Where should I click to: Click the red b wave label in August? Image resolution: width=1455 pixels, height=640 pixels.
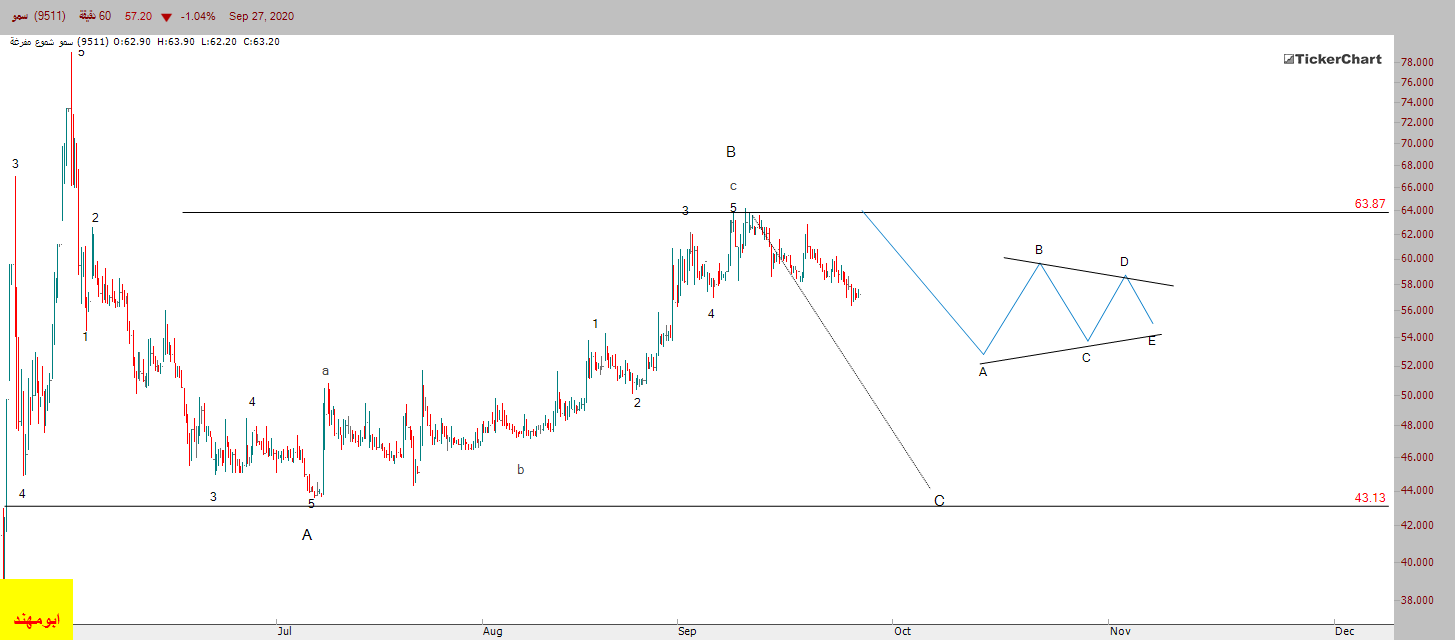pyautogui.click(x=520, y=469)
